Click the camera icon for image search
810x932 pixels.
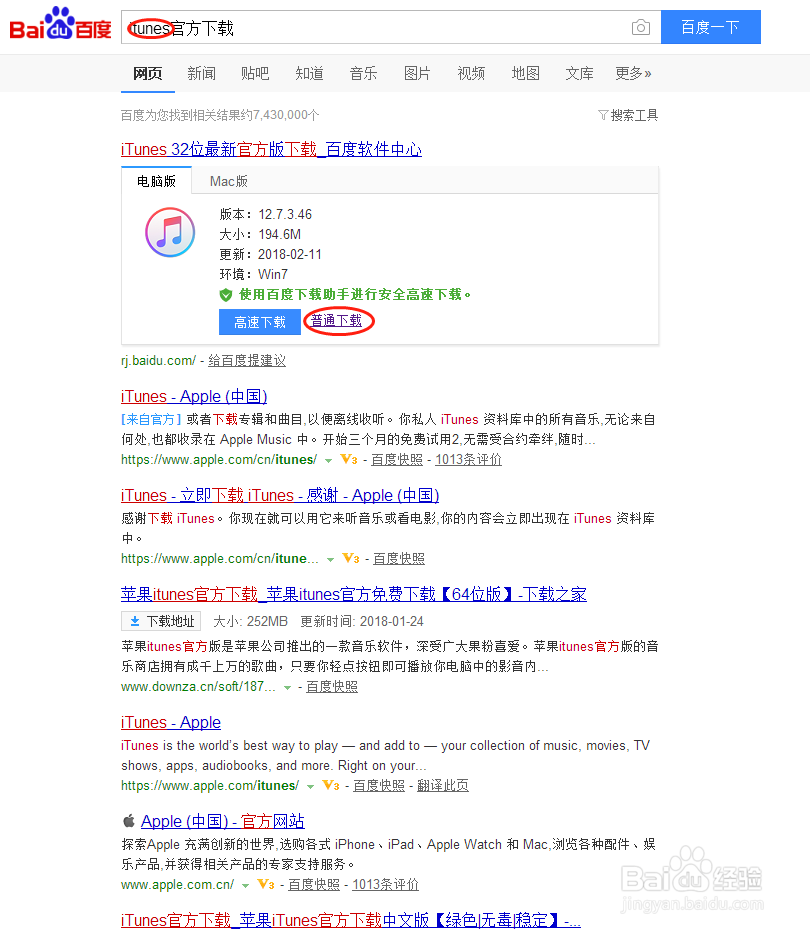(x=640, y=27)
